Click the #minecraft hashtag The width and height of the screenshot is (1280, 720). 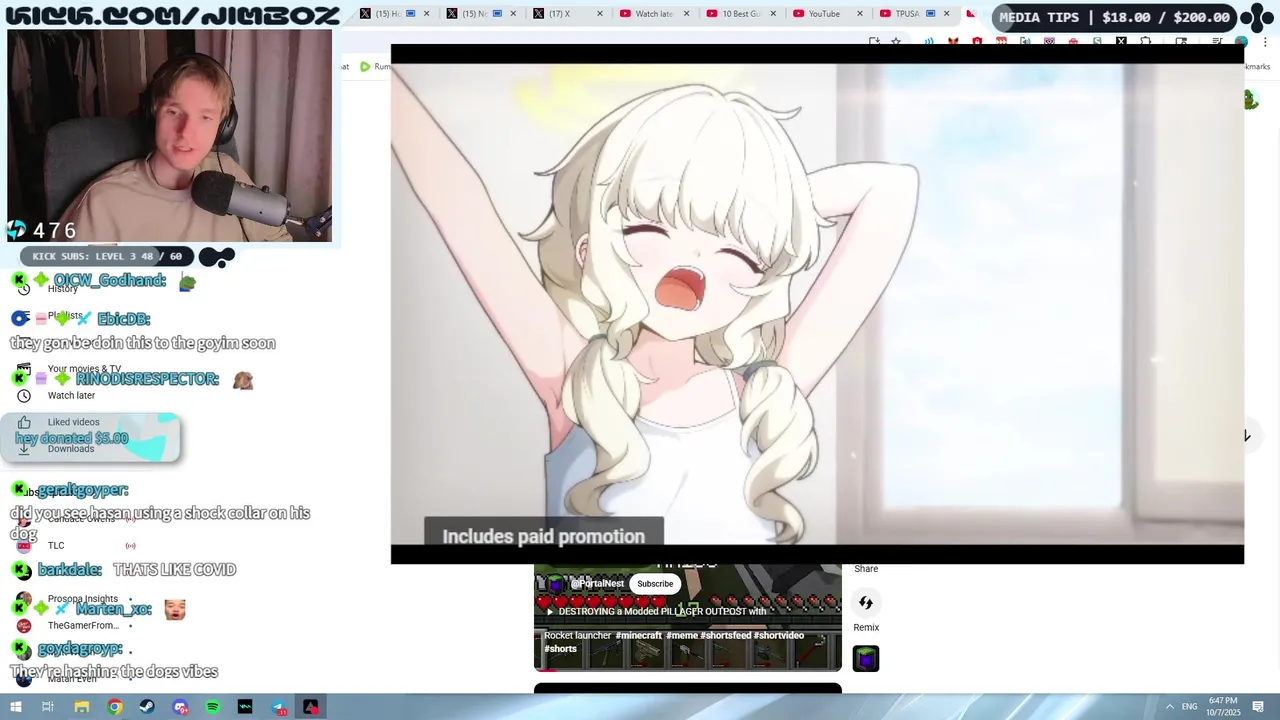pyautogui.click(x=639, y=636)
